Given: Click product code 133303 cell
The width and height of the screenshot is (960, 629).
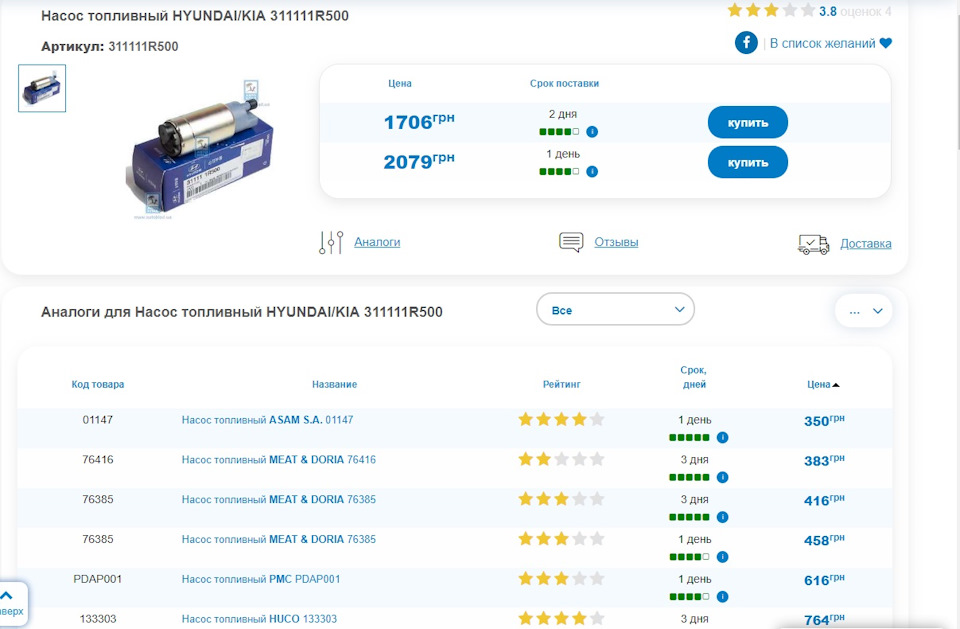Looking at the screenshot, I should (98, 619).
